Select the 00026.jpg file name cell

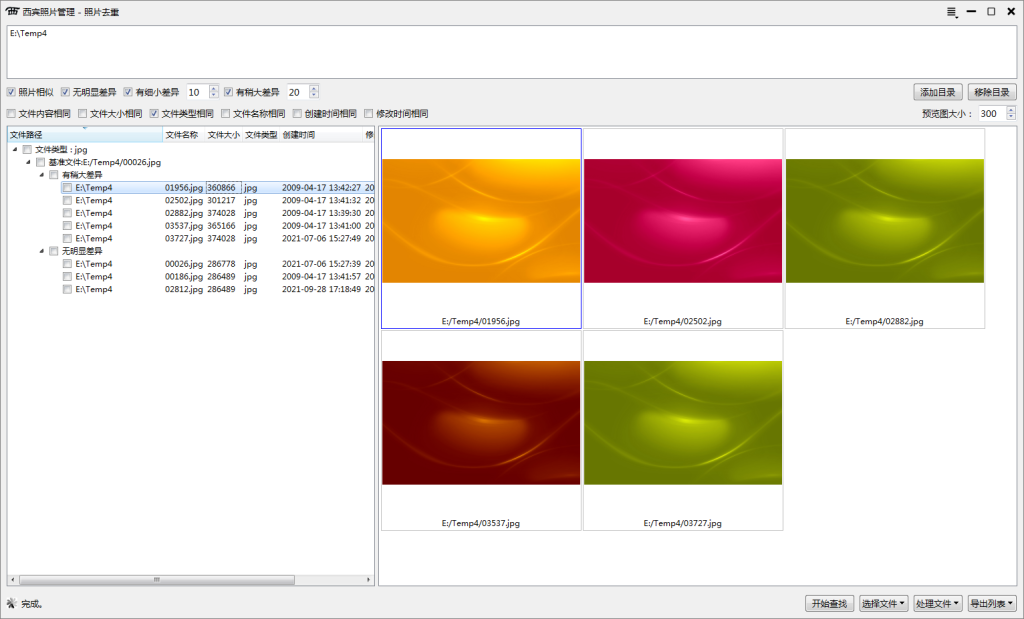[184, 264]
